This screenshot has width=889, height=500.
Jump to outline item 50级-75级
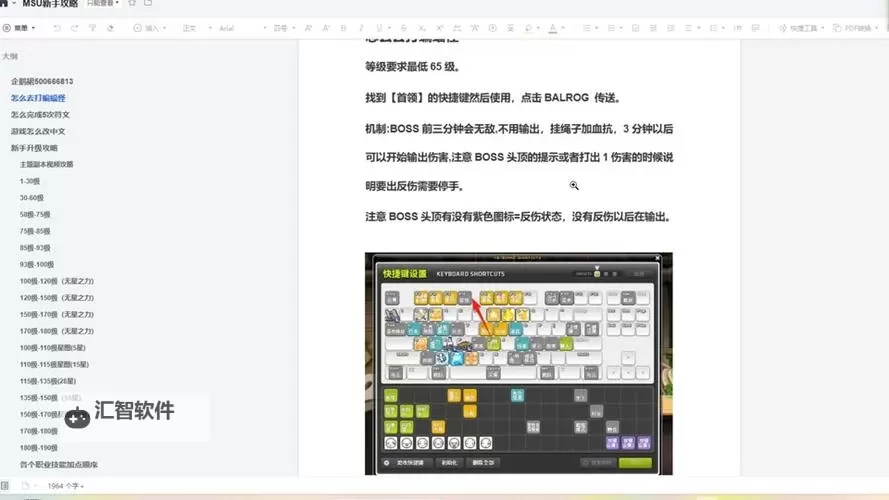click(x=35, y=214)
